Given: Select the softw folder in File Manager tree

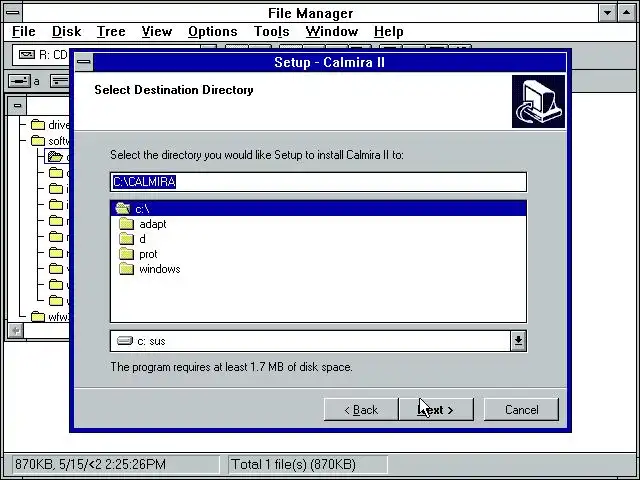Looking at the screenshot, I should tap(50, 141).
